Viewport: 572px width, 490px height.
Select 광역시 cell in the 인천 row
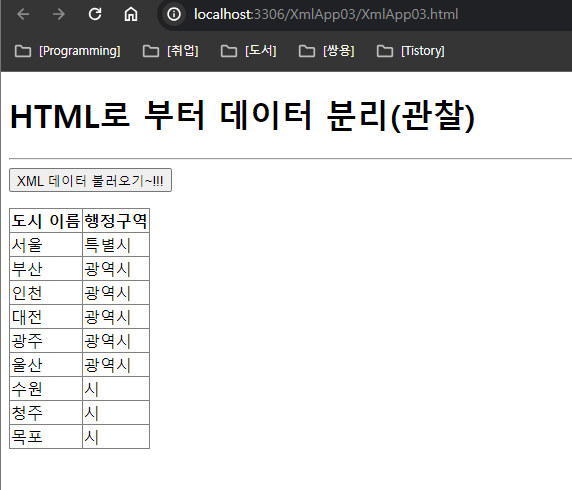(x=116, y=293)
